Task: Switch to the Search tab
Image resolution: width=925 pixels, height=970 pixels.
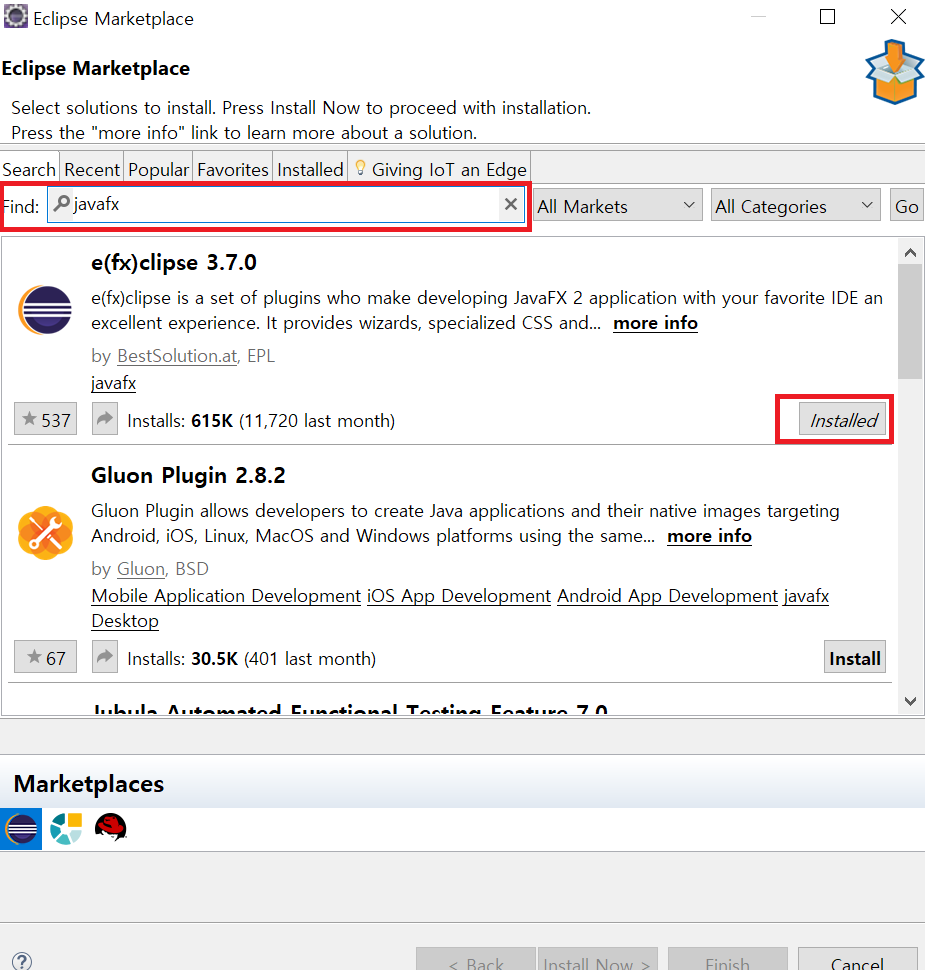Action: coord(29,169)
